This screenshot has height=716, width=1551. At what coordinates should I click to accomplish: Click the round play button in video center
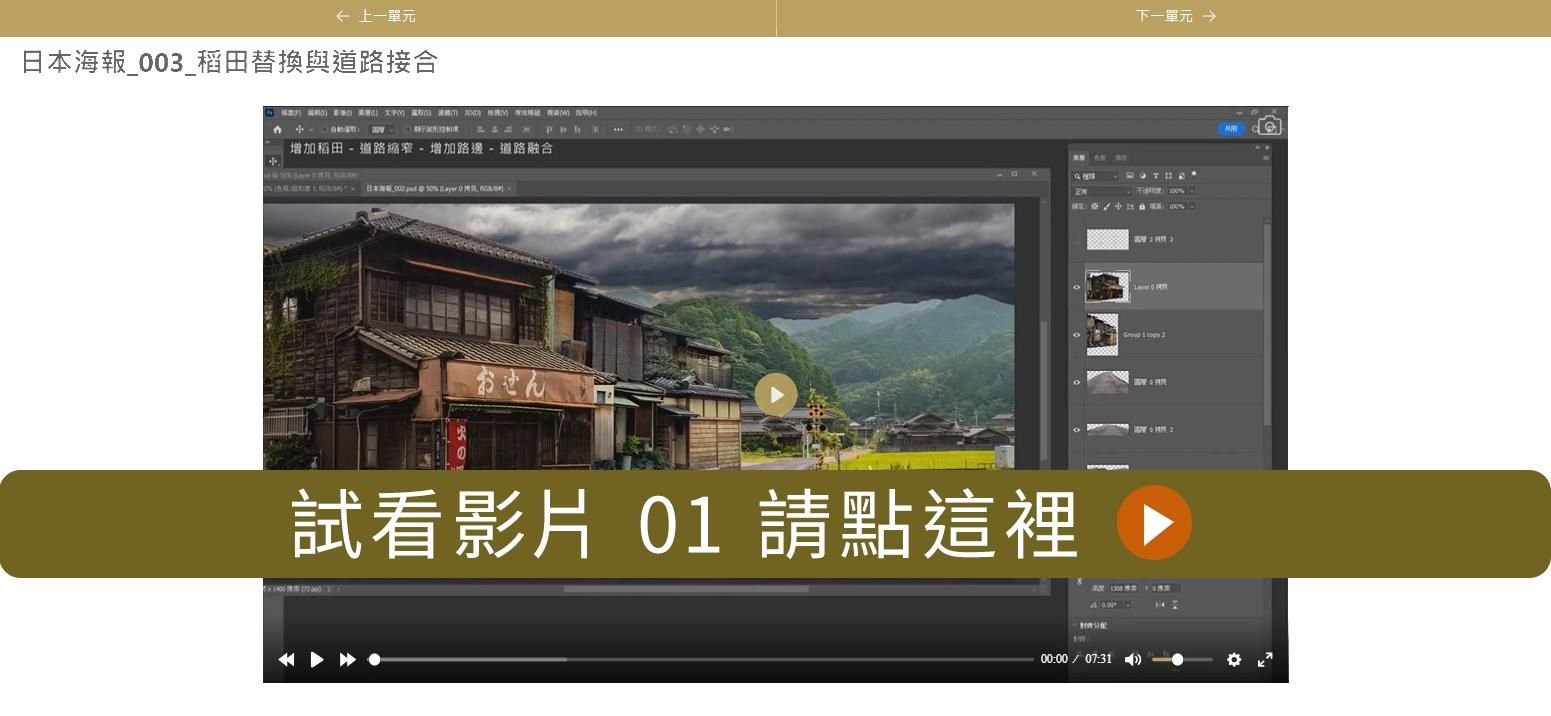tap(775, 395)
